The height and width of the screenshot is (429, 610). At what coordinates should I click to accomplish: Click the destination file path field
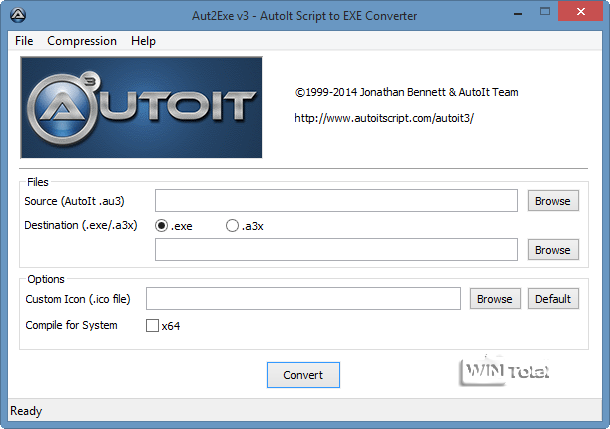coord(336,250)
